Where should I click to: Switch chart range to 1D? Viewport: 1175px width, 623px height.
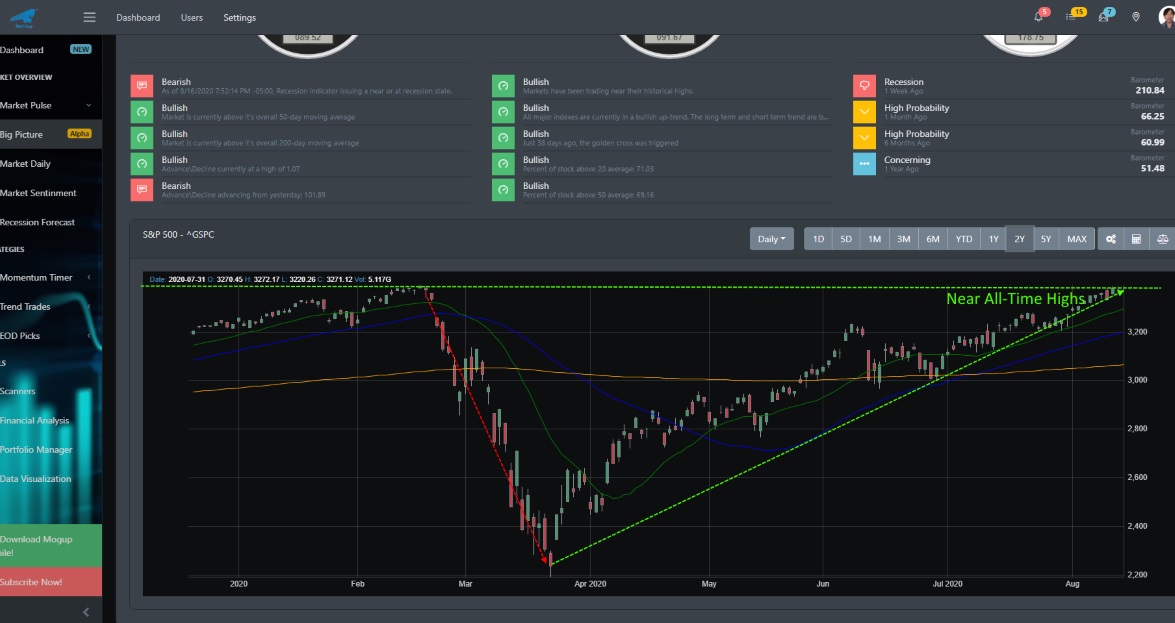pyautogui.click(x=818, y=239)
